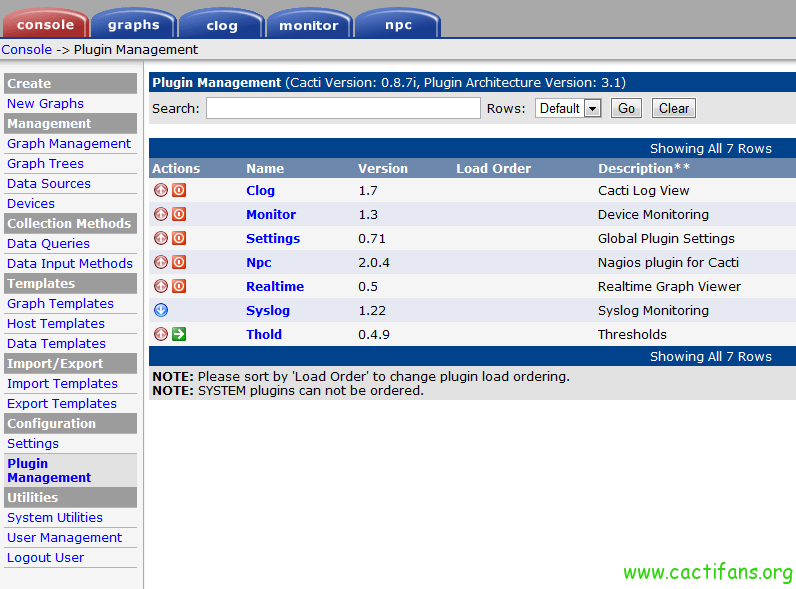This screenshot has width=796, height=589.
Task: Click the 'Realtime Graph Viewer' description
Action: (x=669, y=287)
